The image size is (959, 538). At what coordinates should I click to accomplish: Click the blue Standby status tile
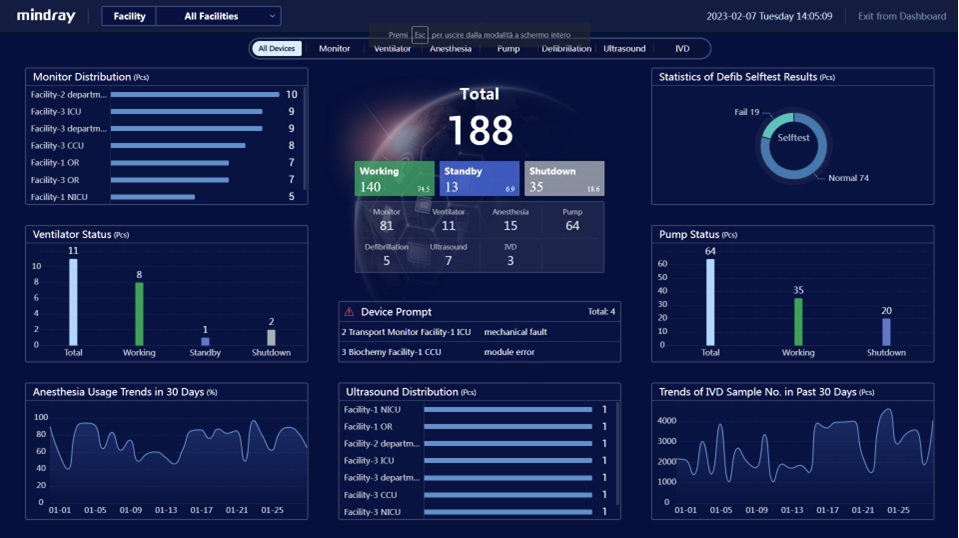479,179
